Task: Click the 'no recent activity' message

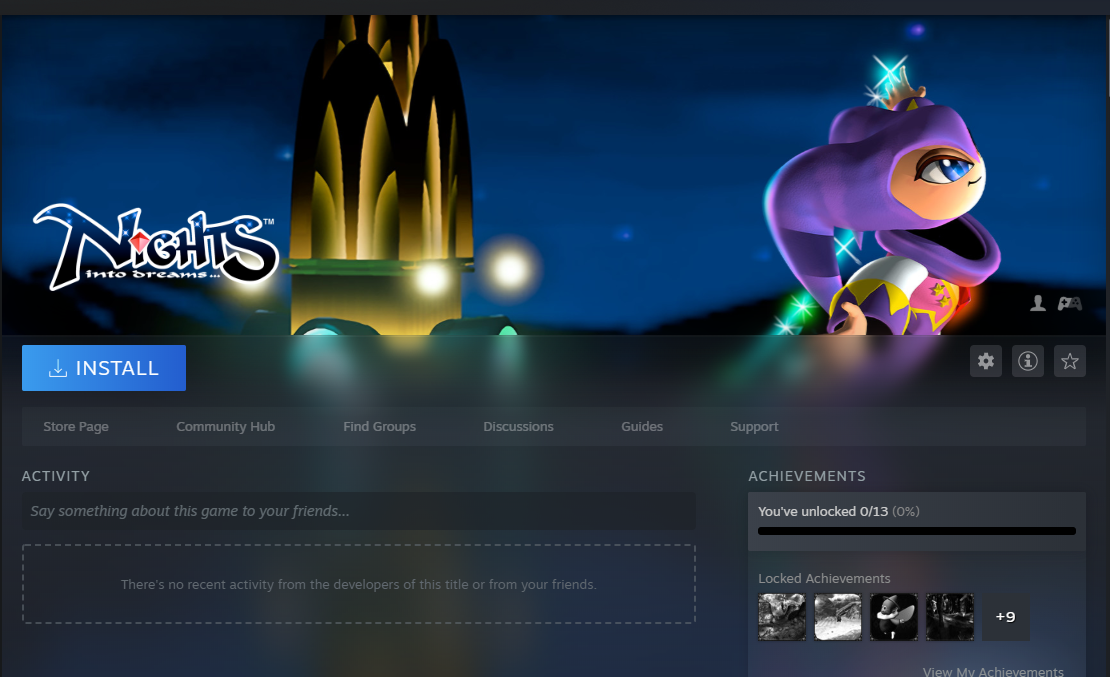Action: [x=358, y=584]
